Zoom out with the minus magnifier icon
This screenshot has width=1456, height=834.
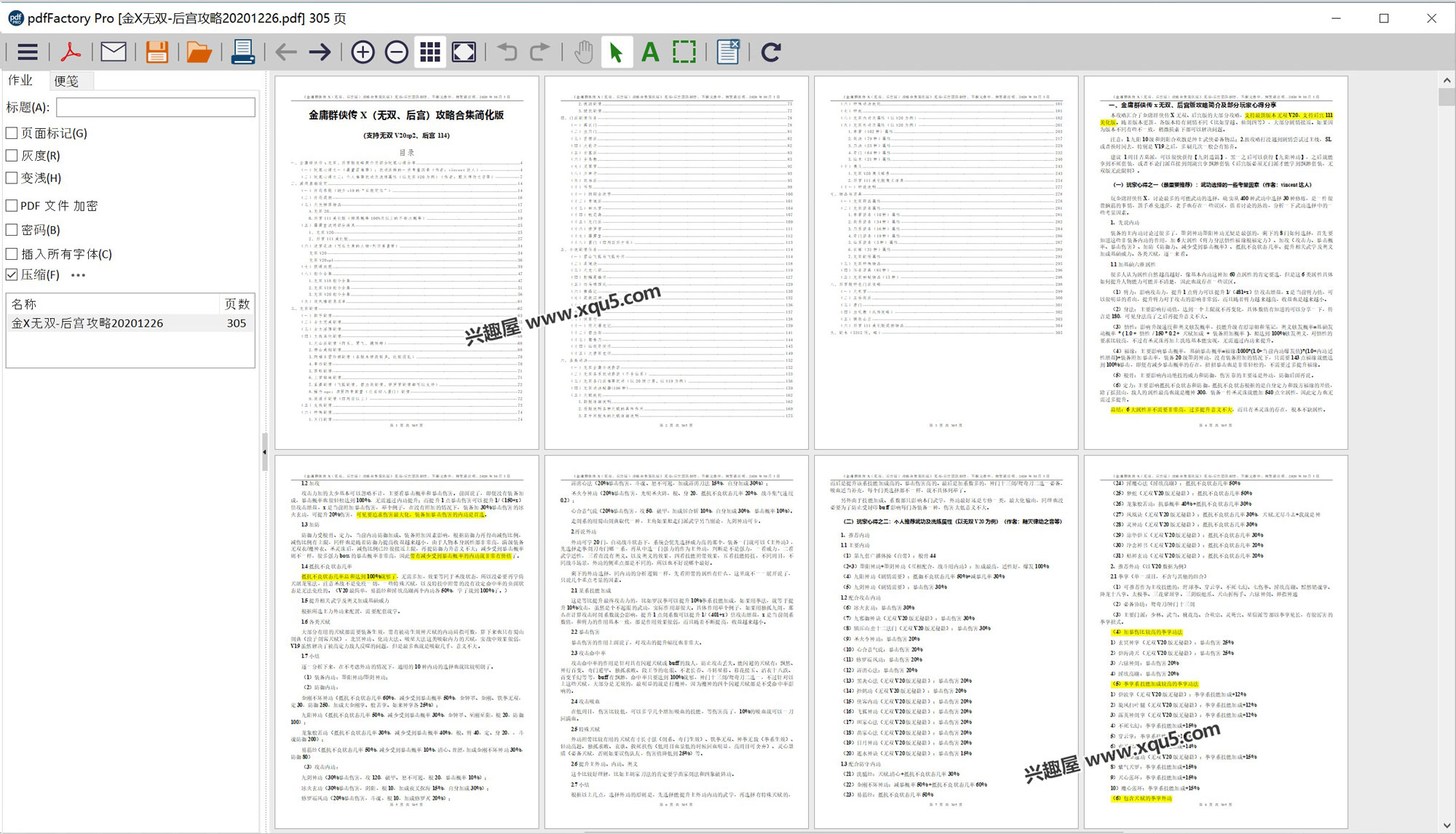pos(396,52)
